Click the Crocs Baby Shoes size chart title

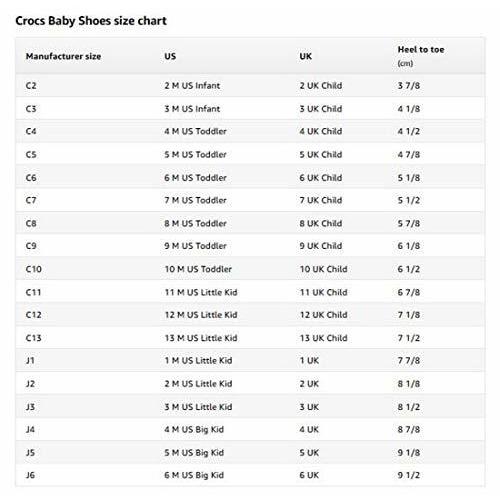click(x=91, y=21)
